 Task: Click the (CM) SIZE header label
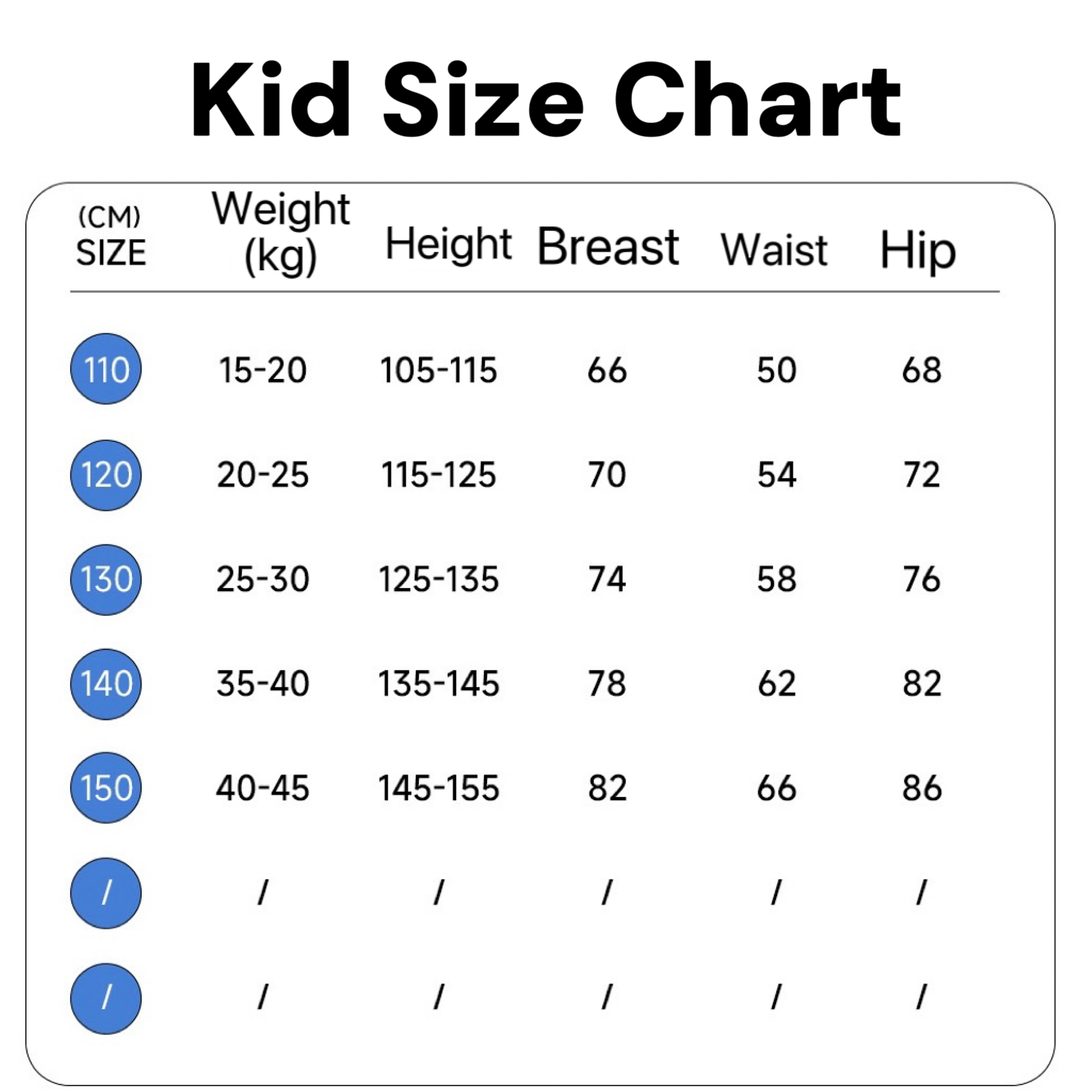click(x=110, y=237)
